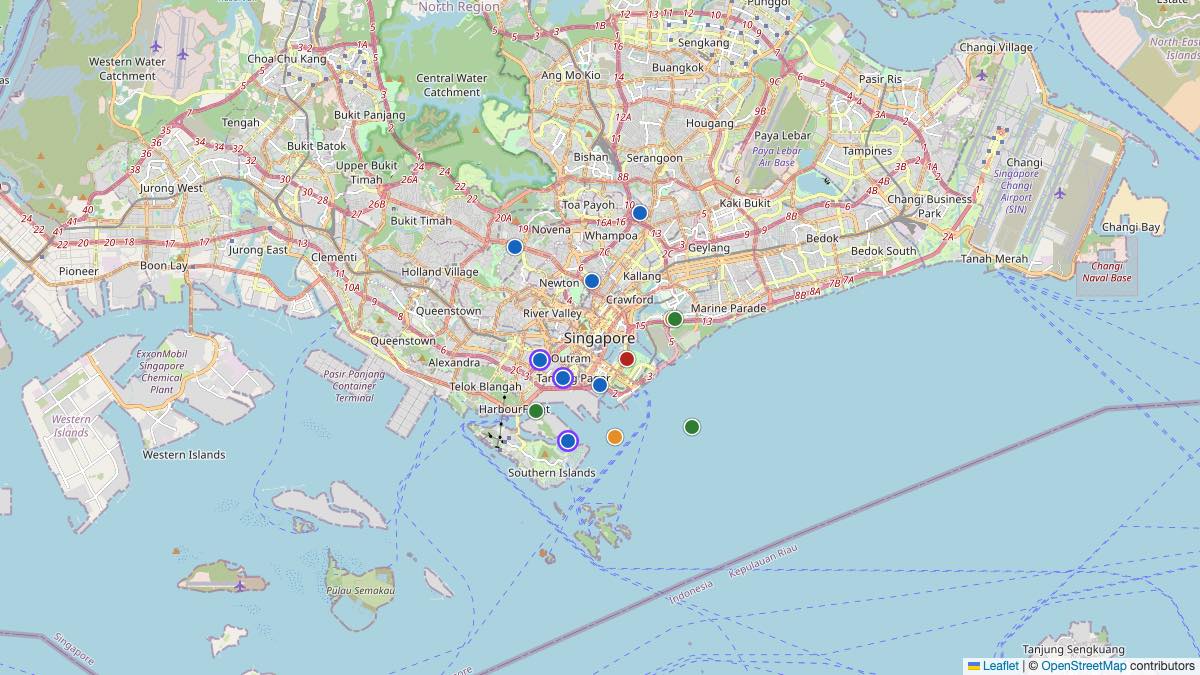The image size is (1200, 675).
Task: Click the Boon Lay map label
Action: pos(164,266)
